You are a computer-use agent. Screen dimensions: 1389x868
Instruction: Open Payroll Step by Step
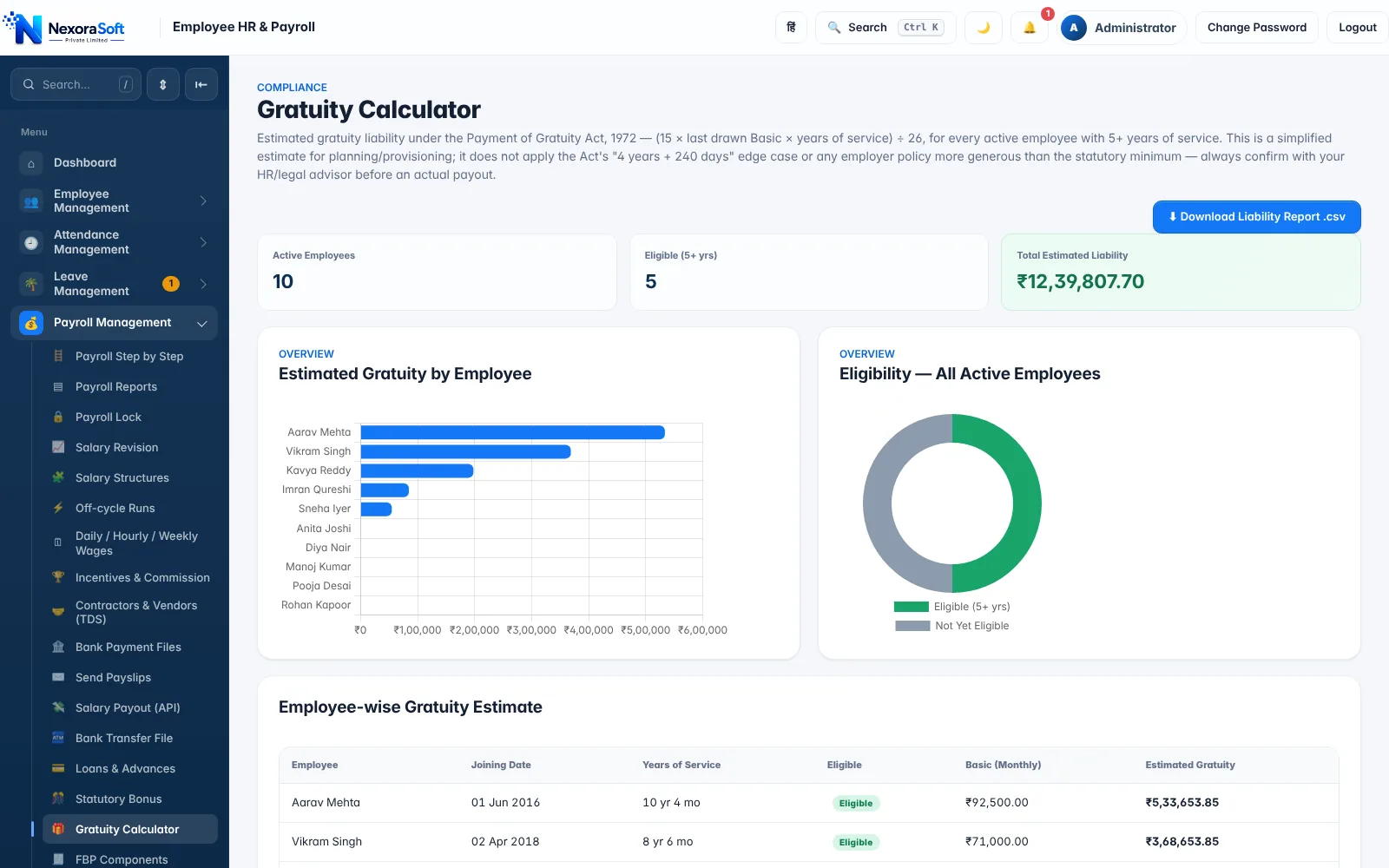coord(129,357)
